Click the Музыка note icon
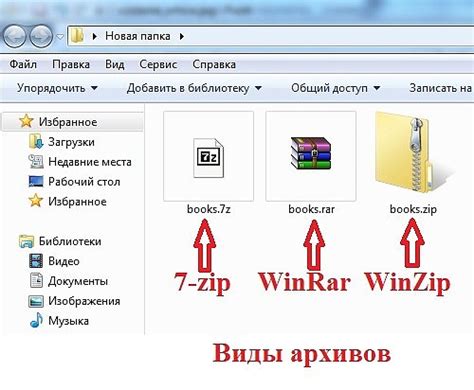The width and height of the screenshot is (474, 390). [x=36, y=320]
